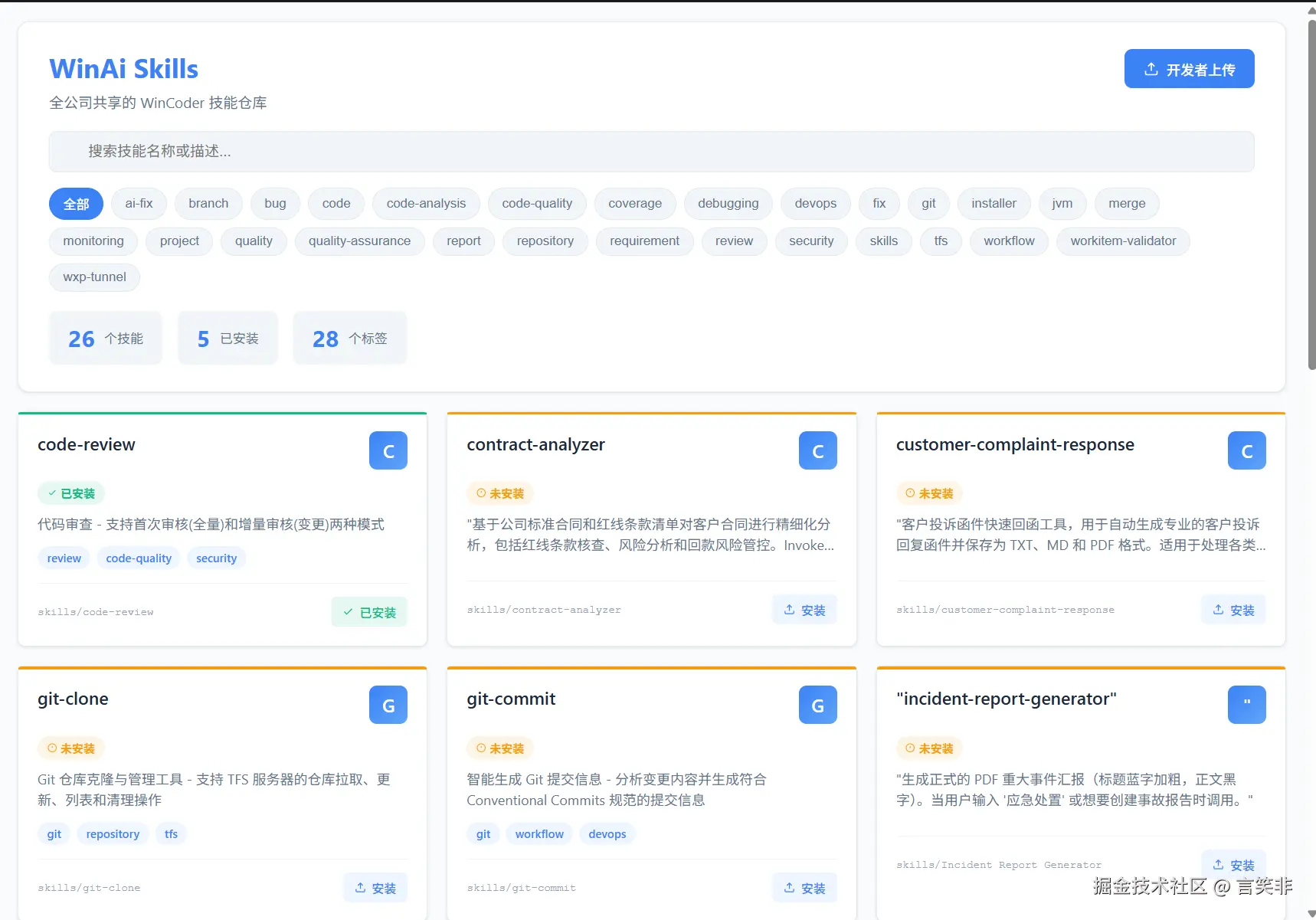
Task: Filter skills by ai-fix tag
Action: click(x=139, y=204)
